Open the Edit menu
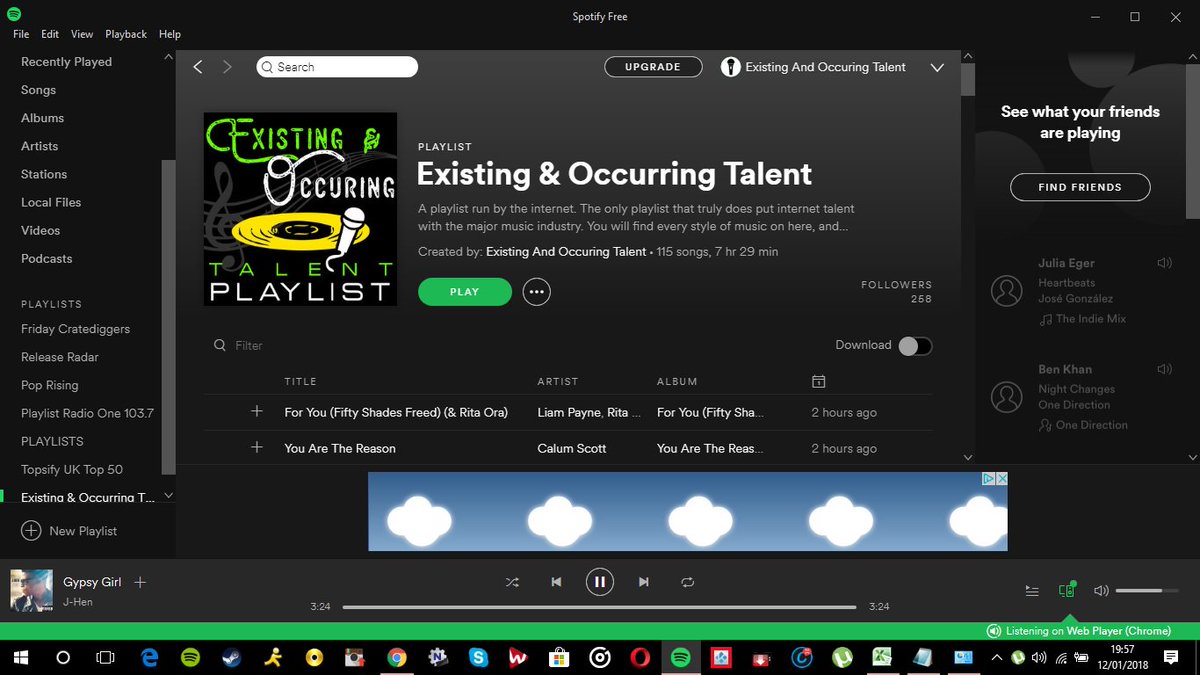This screenshot has height=675, width=1200. (x=50, y=34)
